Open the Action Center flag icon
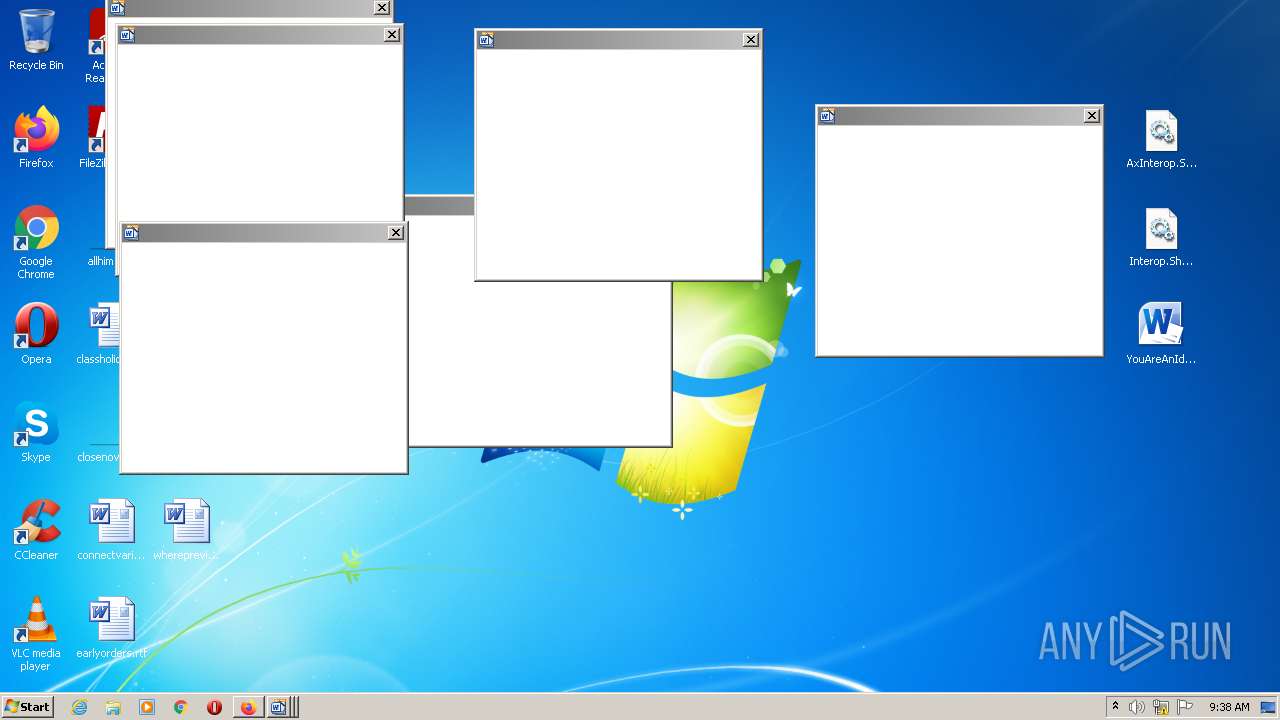The image size is (1280, 720). tap(1185, 707)
